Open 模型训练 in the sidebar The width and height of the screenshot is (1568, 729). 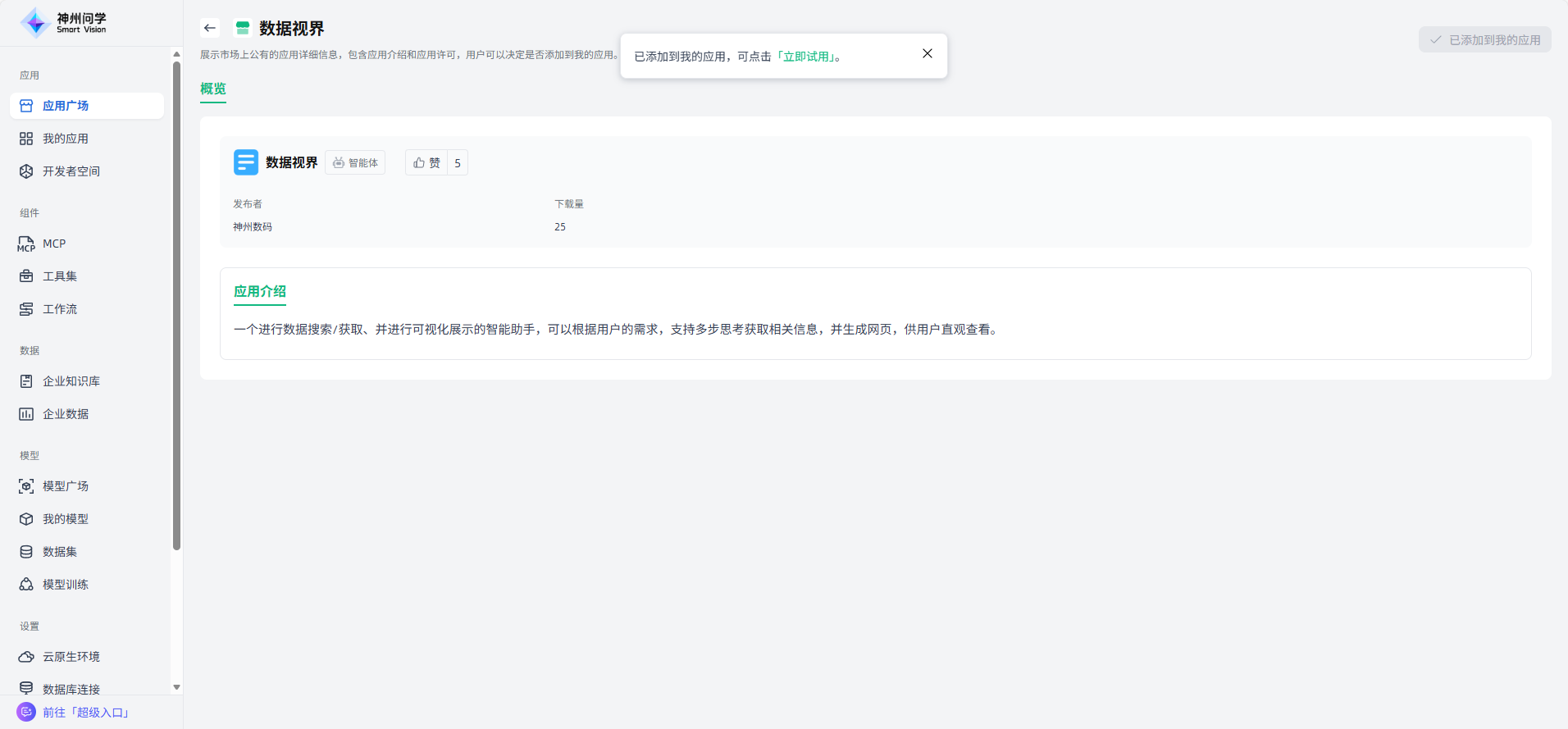(x=66, y=585)
